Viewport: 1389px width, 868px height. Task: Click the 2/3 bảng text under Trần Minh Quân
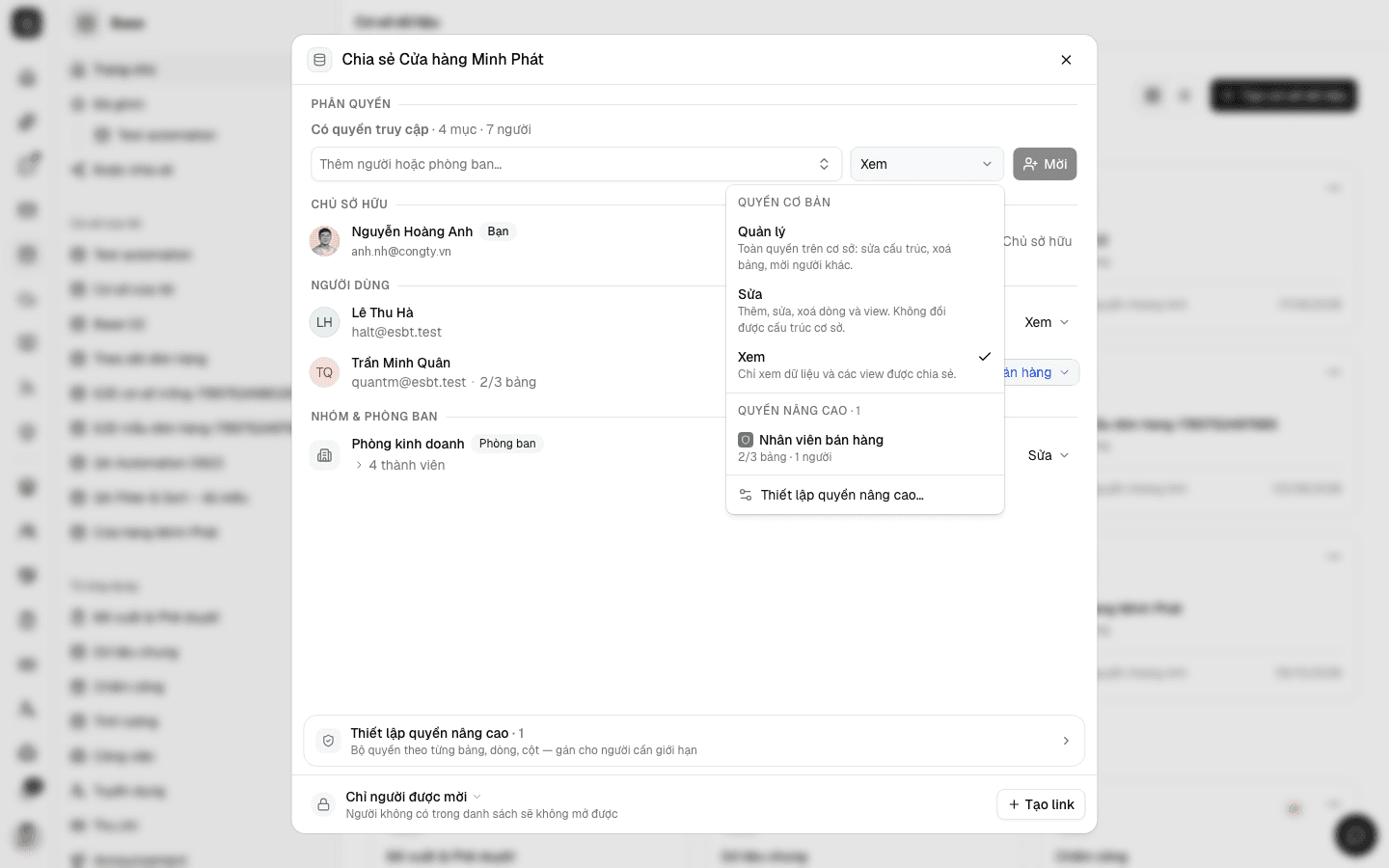tap(508, 382)
